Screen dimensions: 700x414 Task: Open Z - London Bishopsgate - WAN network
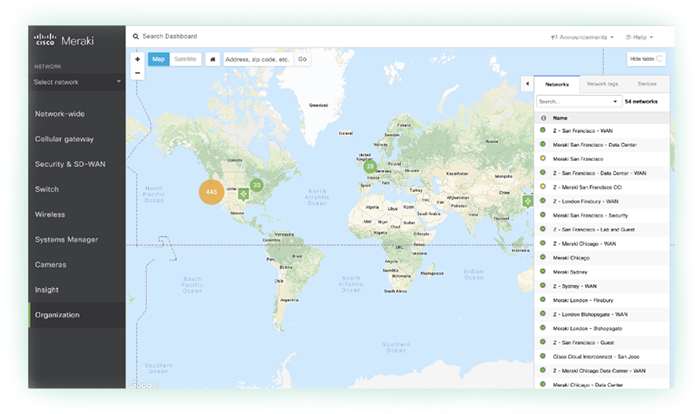590,314
